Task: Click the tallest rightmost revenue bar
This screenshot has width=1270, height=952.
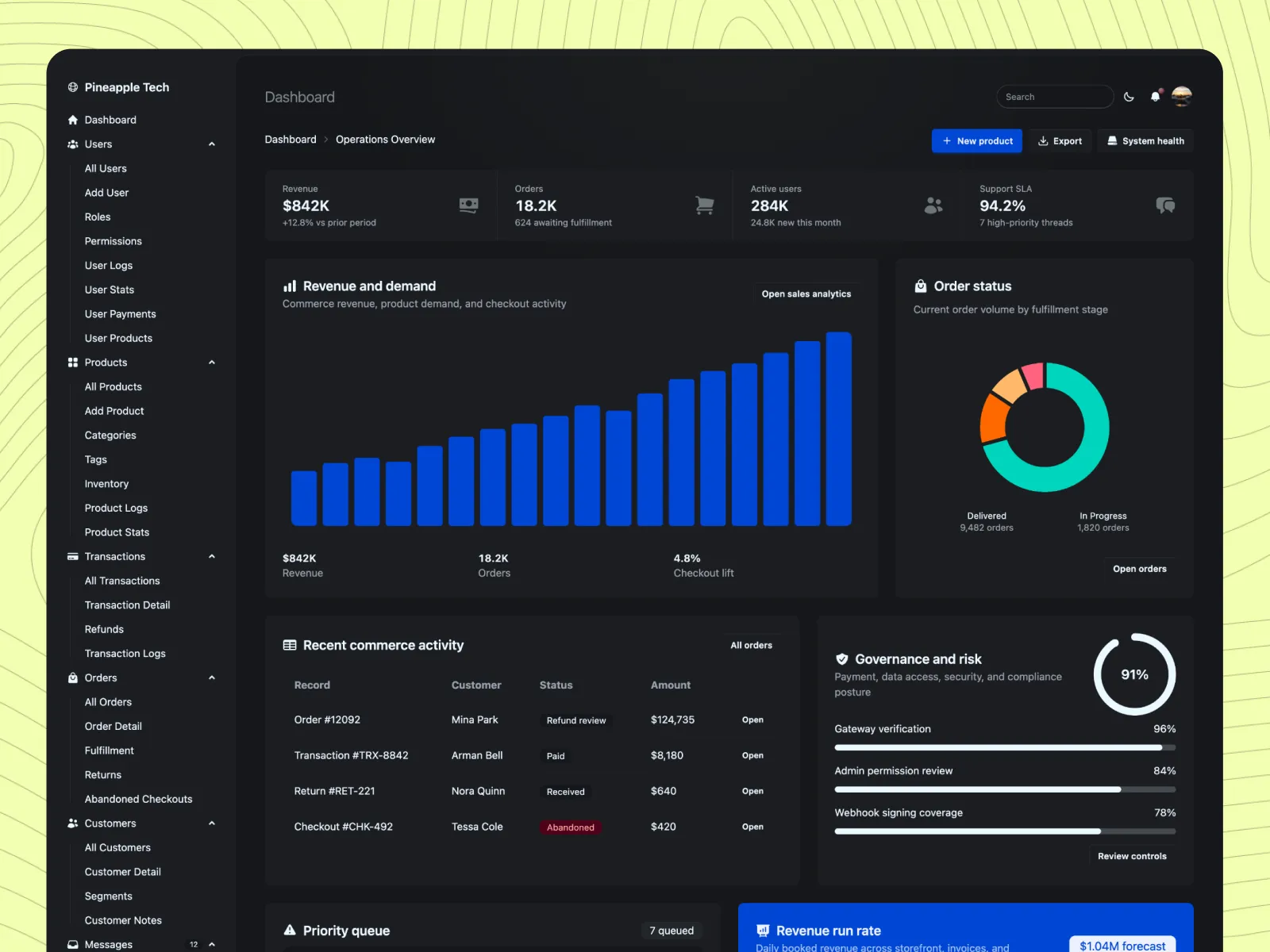Action: (x=838, y=429)
